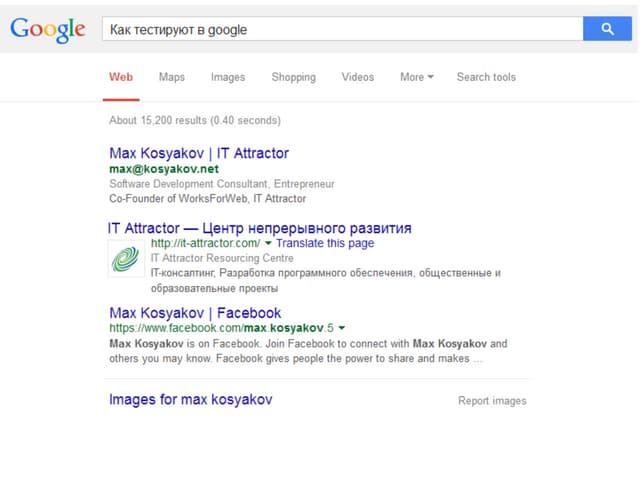This screenshot has height=480, width=640.
Task: Open the More search categories dropdown
Action: 417,77
